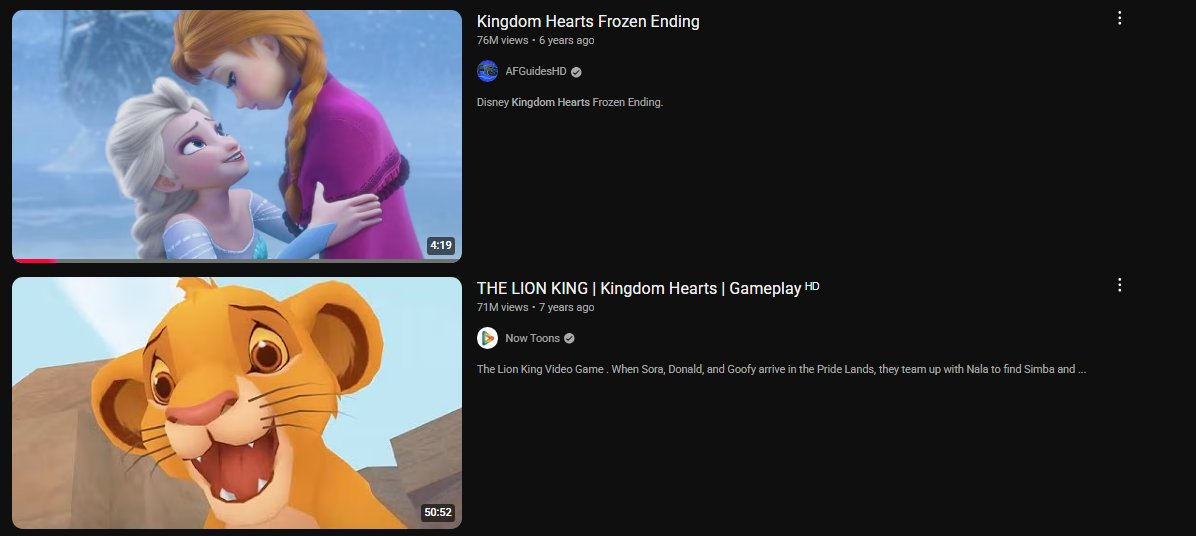Click the 4:19 duration badge
This screenshot has width=1196, height=536.
[441, 246]
